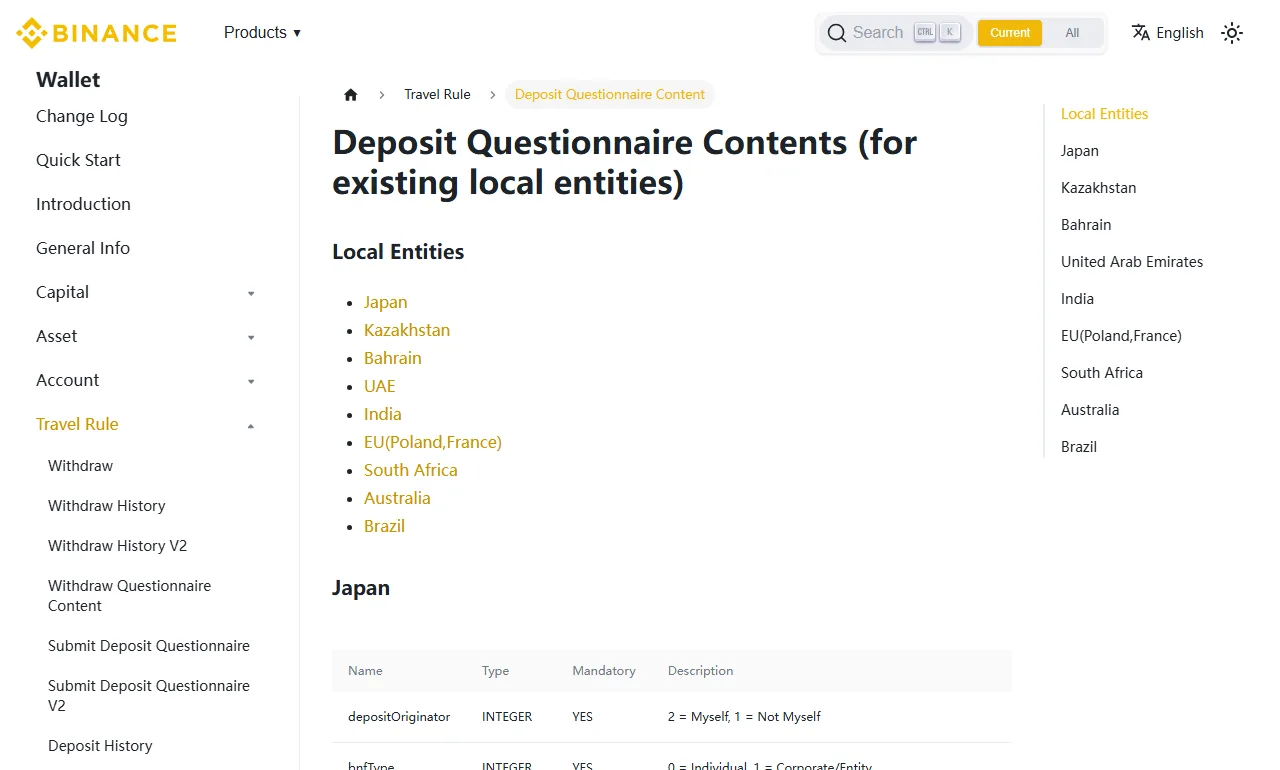Image resolution: width=1280 pixels, height=770 pixels.
Task: Click the Brazil link in the list
Action: [x=385, y=527]
